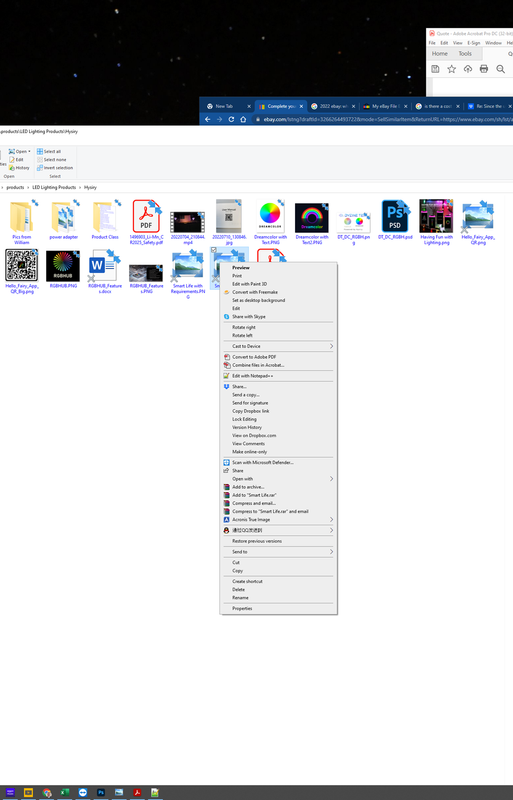This screenshot has width=513, height=800.
Task: Open the E-Sign menu in Acrobat
Action: click(x=474, y=43)
